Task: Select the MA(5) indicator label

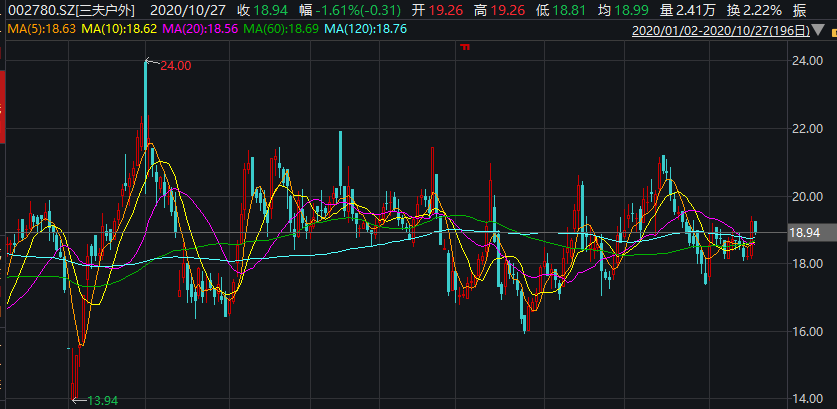Action: pos(41,30)
